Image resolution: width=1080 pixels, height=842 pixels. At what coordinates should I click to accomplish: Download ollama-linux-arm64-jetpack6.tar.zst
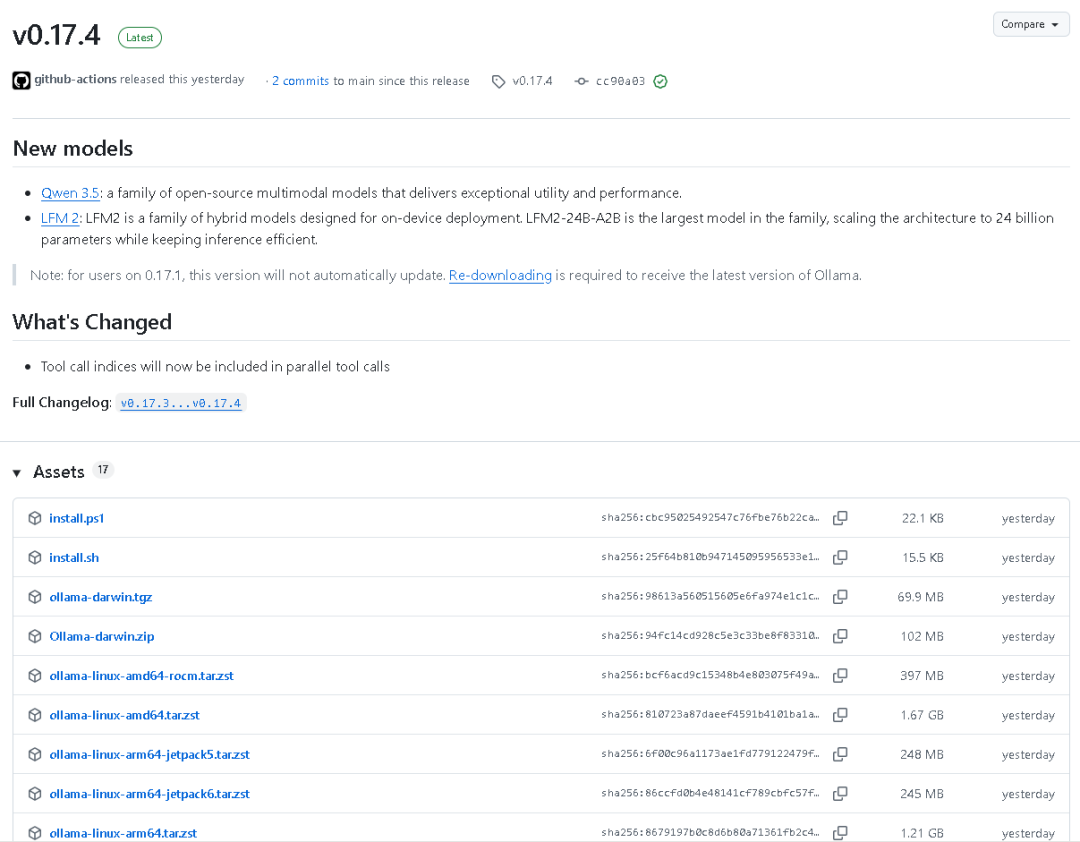[x=149, y=794]
